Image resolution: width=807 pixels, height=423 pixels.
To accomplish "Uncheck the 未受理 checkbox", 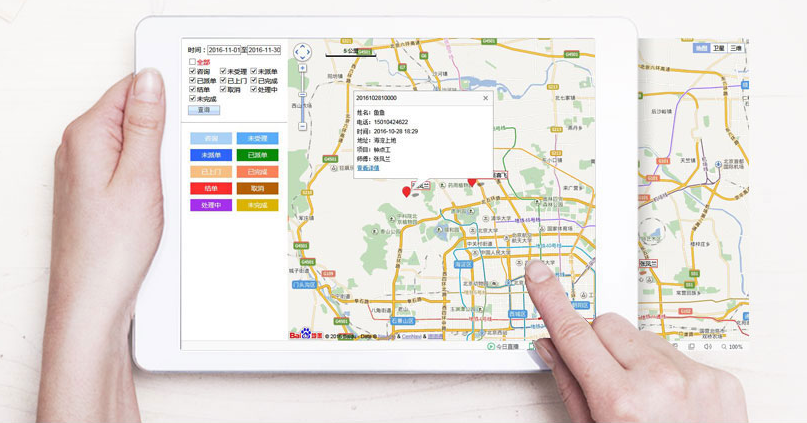I will pos(223,71).
